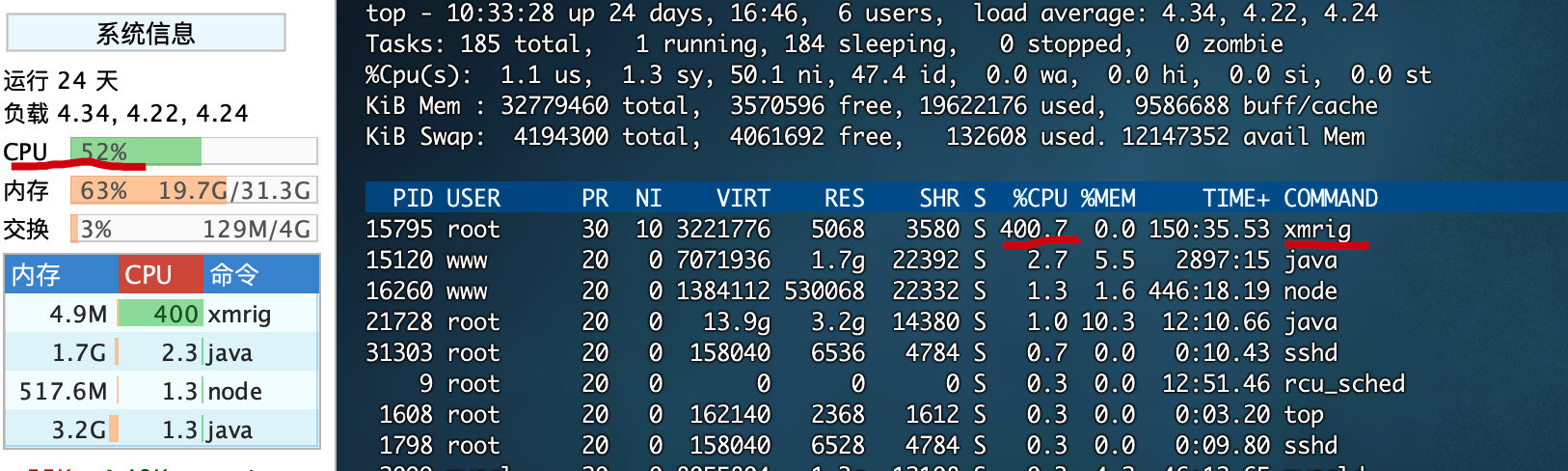Click PID 15795 in the terminal
1568x471 pixels.
398,229
